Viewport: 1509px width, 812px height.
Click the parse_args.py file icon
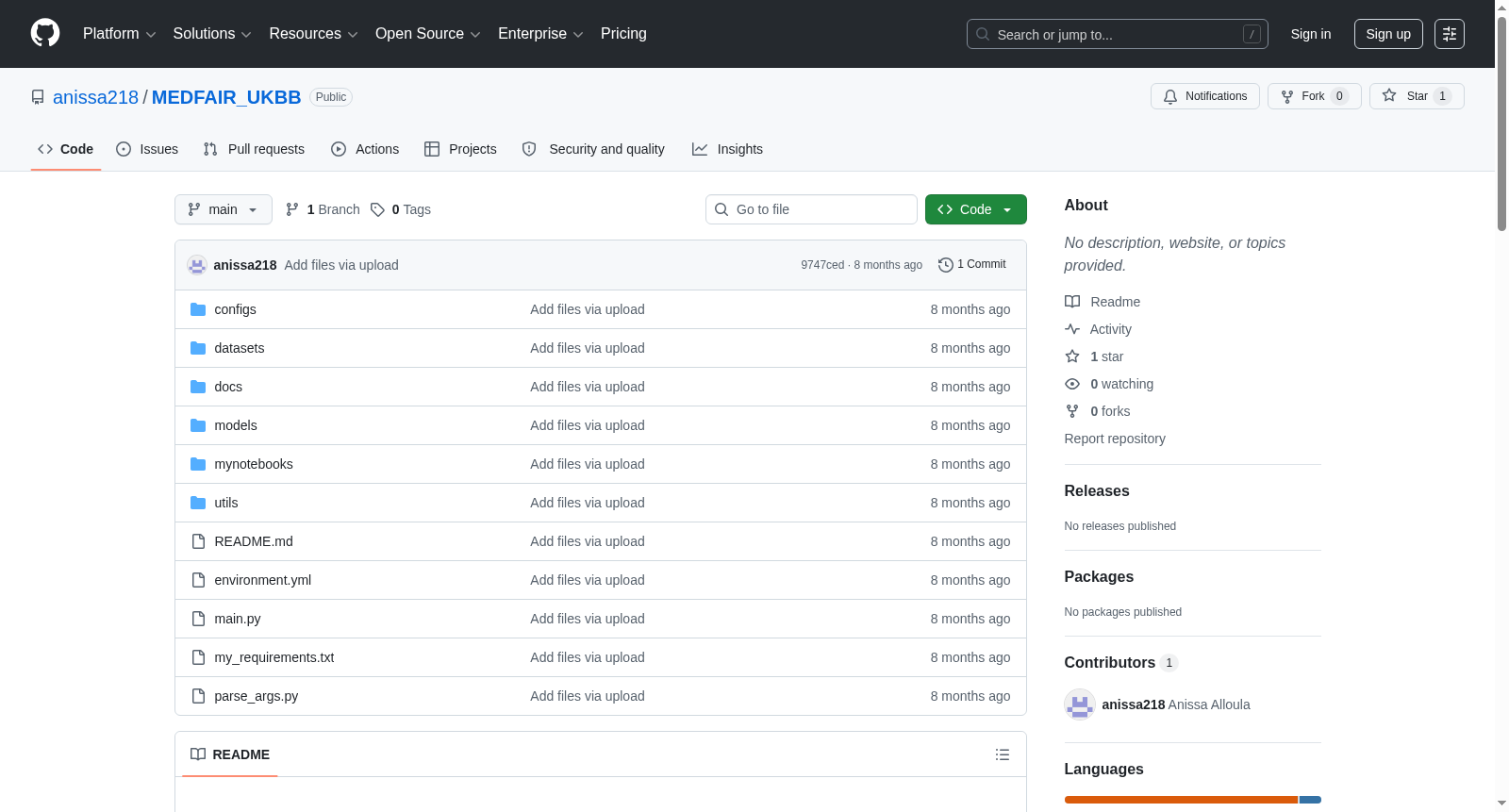click(198, 696)
